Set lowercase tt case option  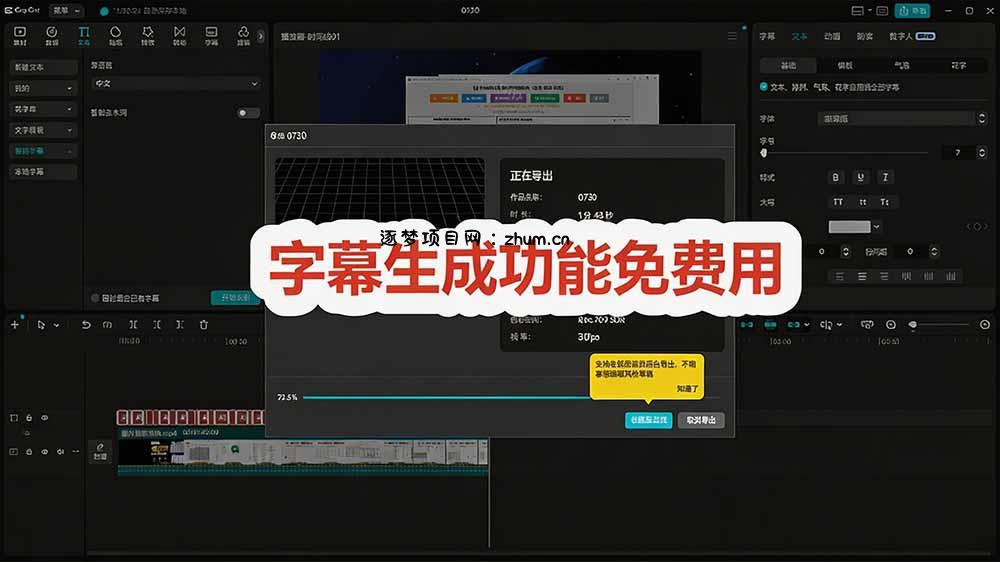pos(862,202)
